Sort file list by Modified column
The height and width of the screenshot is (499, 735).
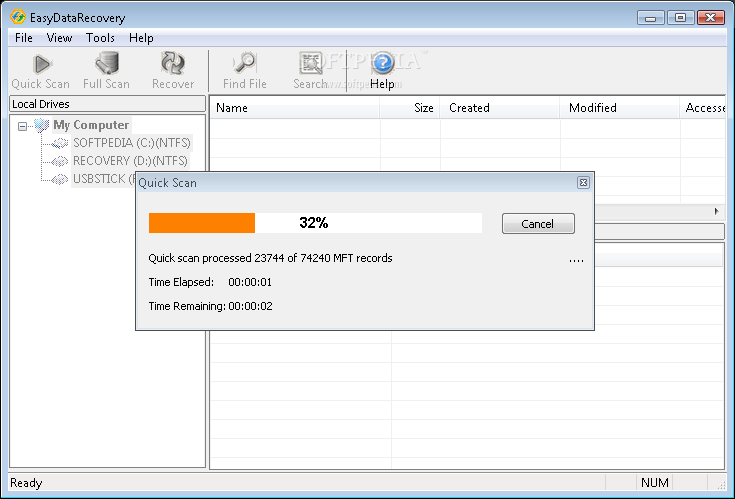point(620,108)
